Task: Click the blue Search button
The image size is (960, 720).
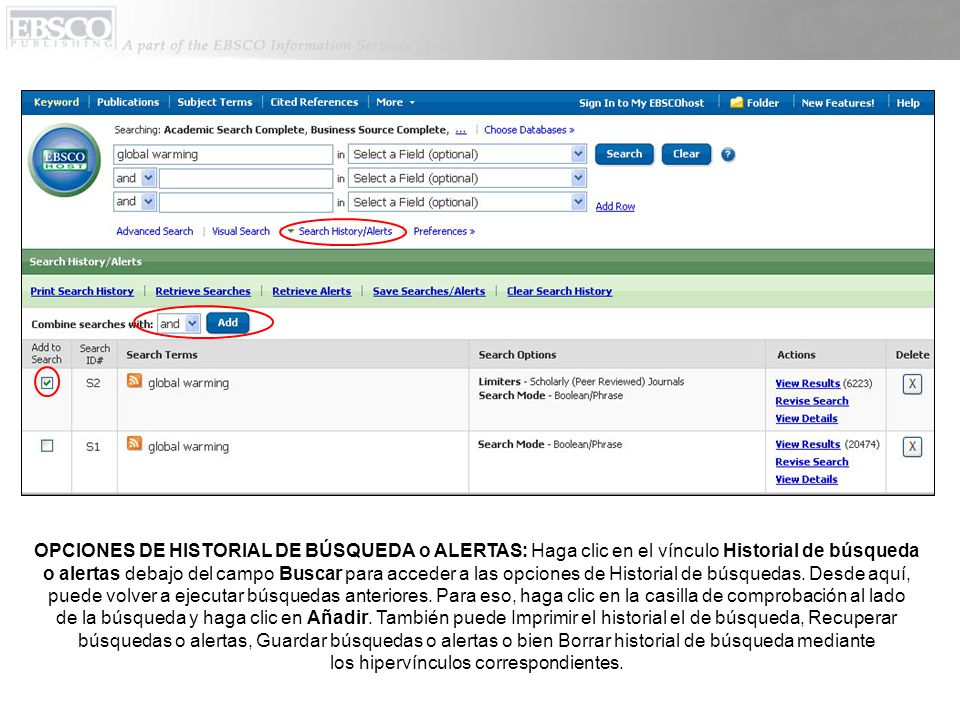Action: [624, 154]
